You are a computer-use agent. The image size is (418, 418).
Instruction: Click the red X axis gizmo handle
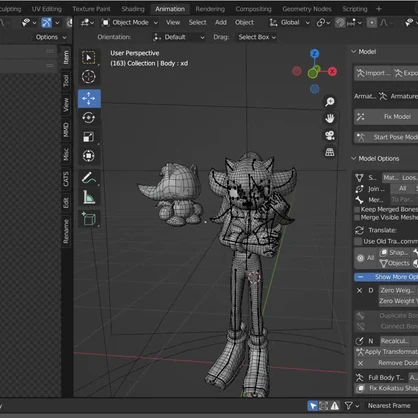coord(332,71)
